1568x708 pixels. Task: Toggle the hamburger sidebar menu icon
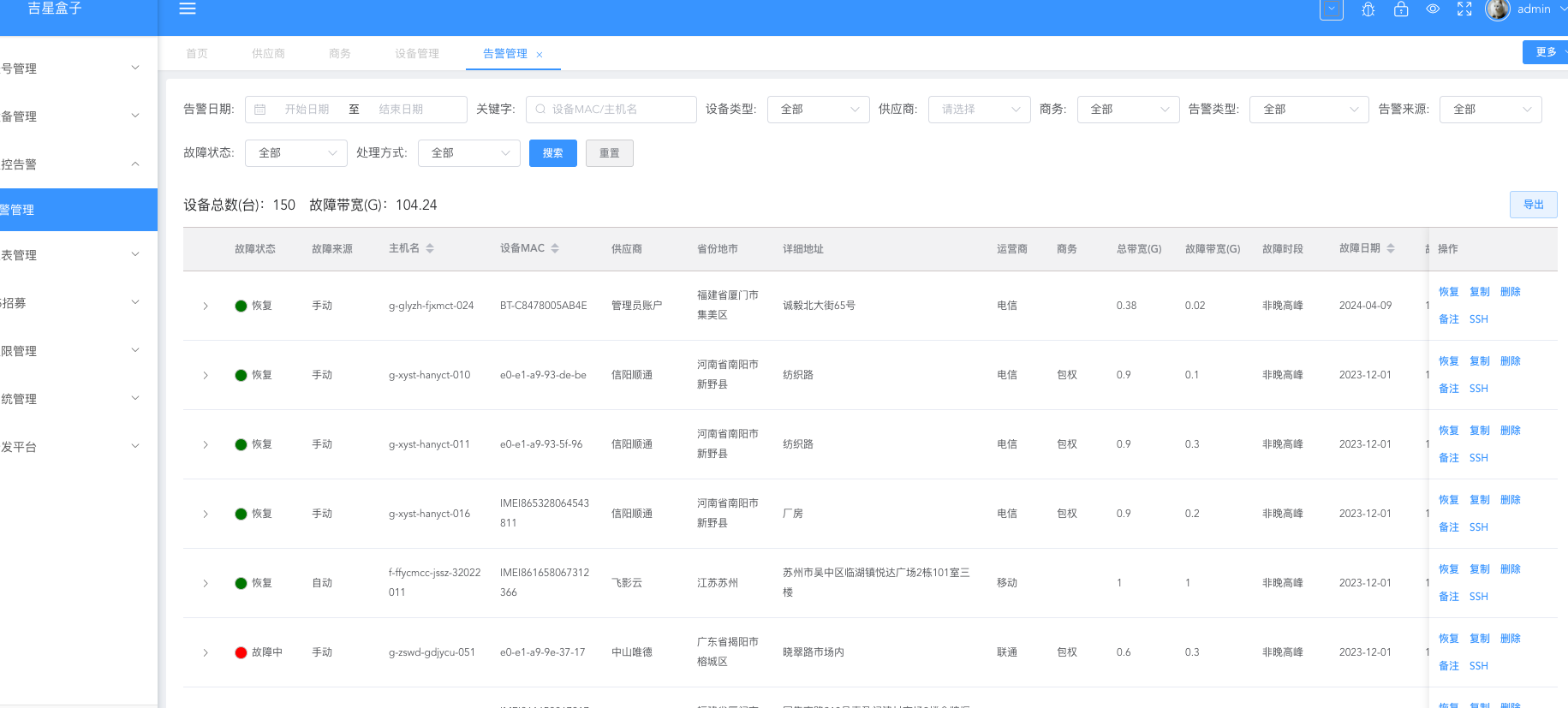(188, 9)
